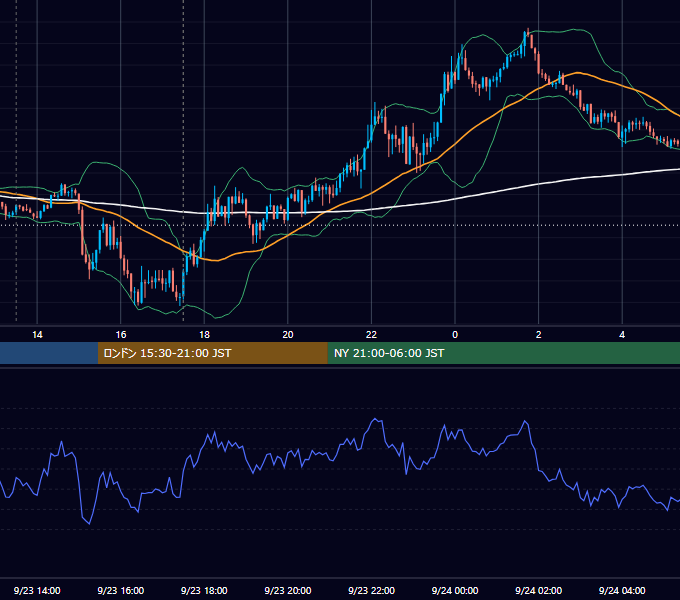Click the 9/23 18:00 time label

click(x=204, y=590)
